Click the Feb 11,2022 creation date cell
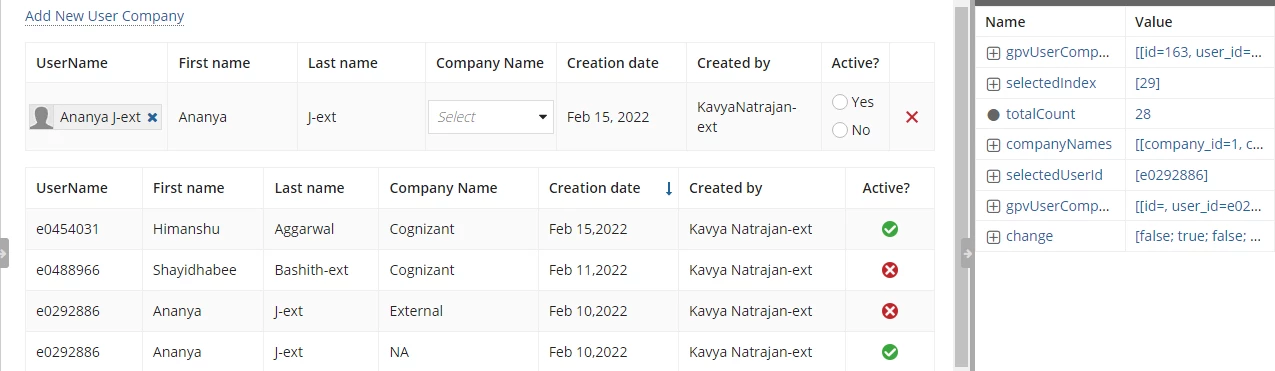 click(x=588, y=270)
